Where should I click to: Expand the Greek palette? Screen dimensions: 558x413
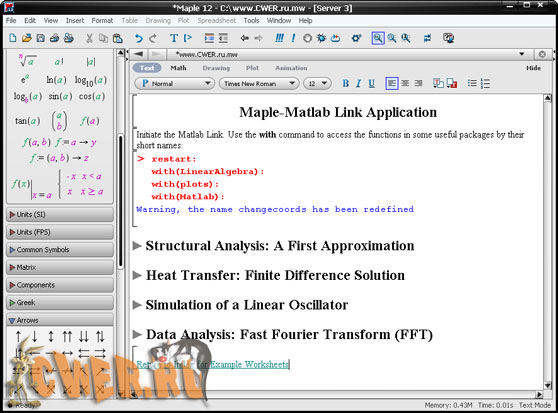(x=60, y=302)
